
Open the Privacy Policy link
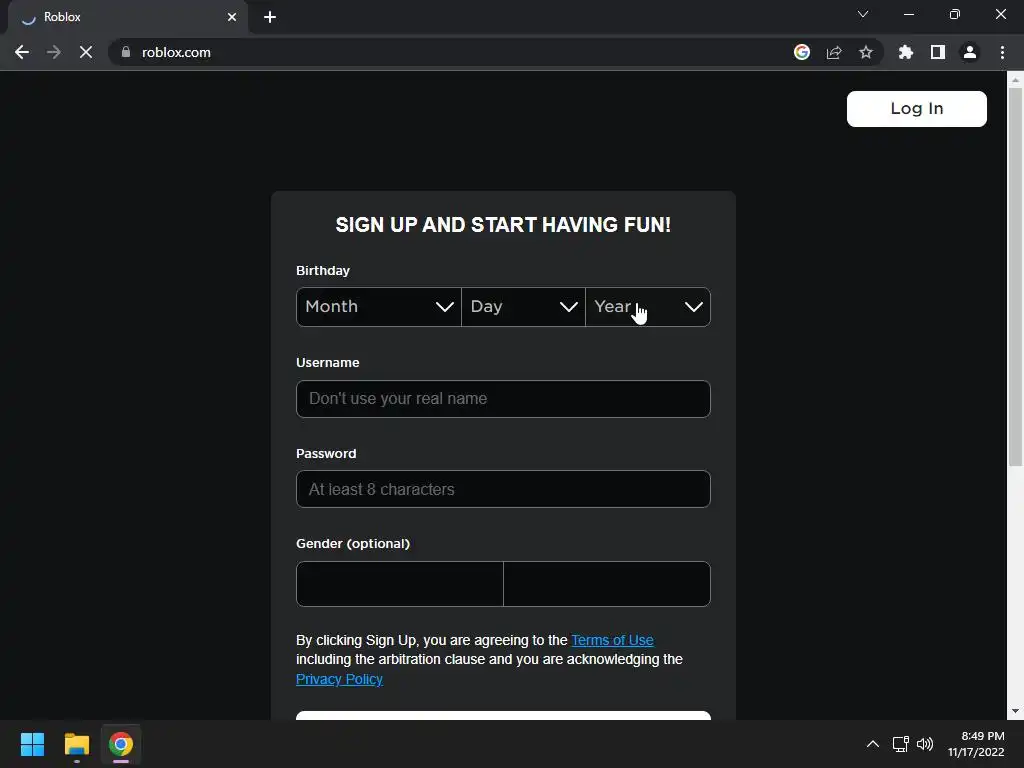click(x=339, y=679)
